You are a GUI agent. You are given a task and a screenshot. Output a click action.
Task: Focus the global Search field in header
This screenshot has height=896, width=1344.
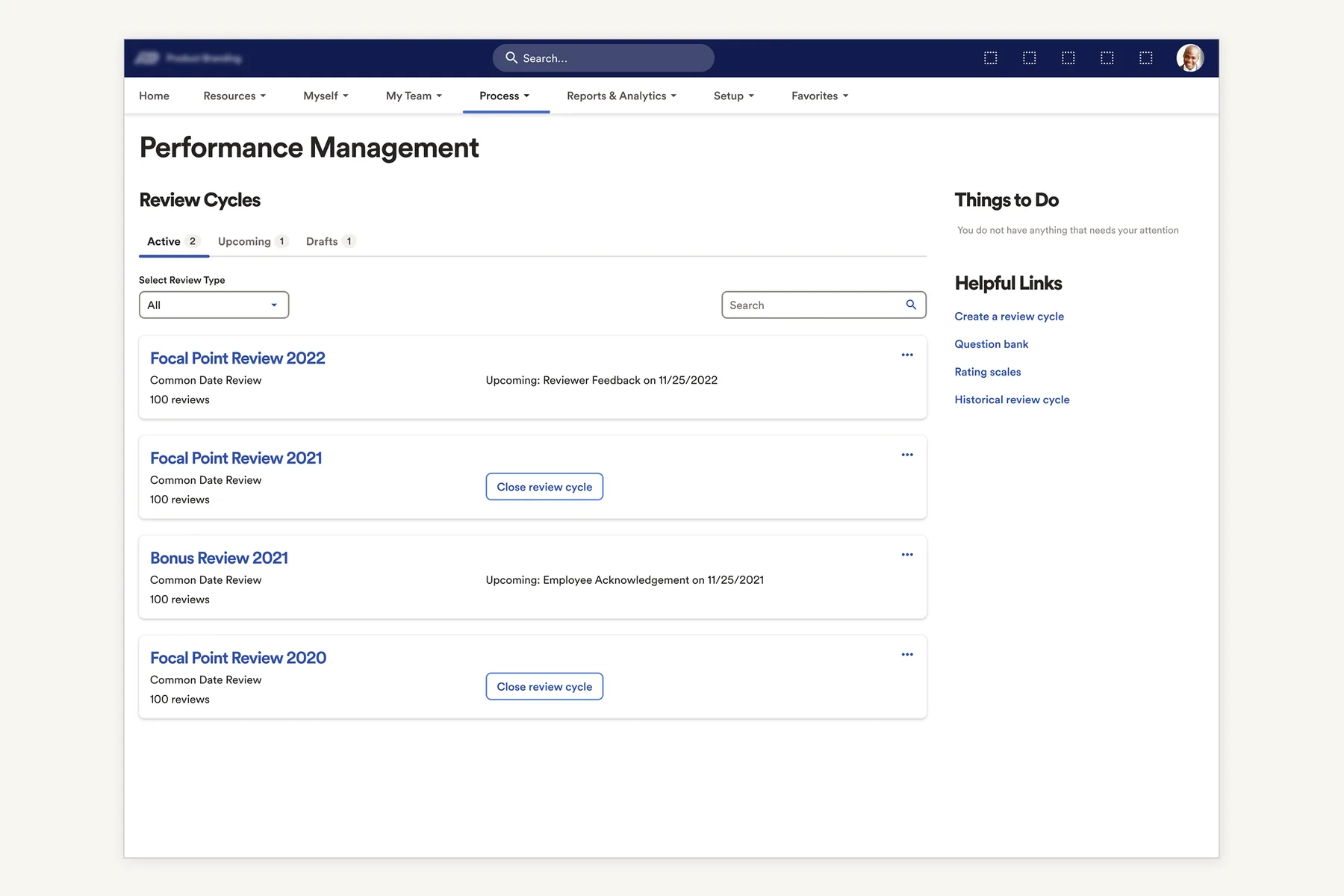click(603, 57)
